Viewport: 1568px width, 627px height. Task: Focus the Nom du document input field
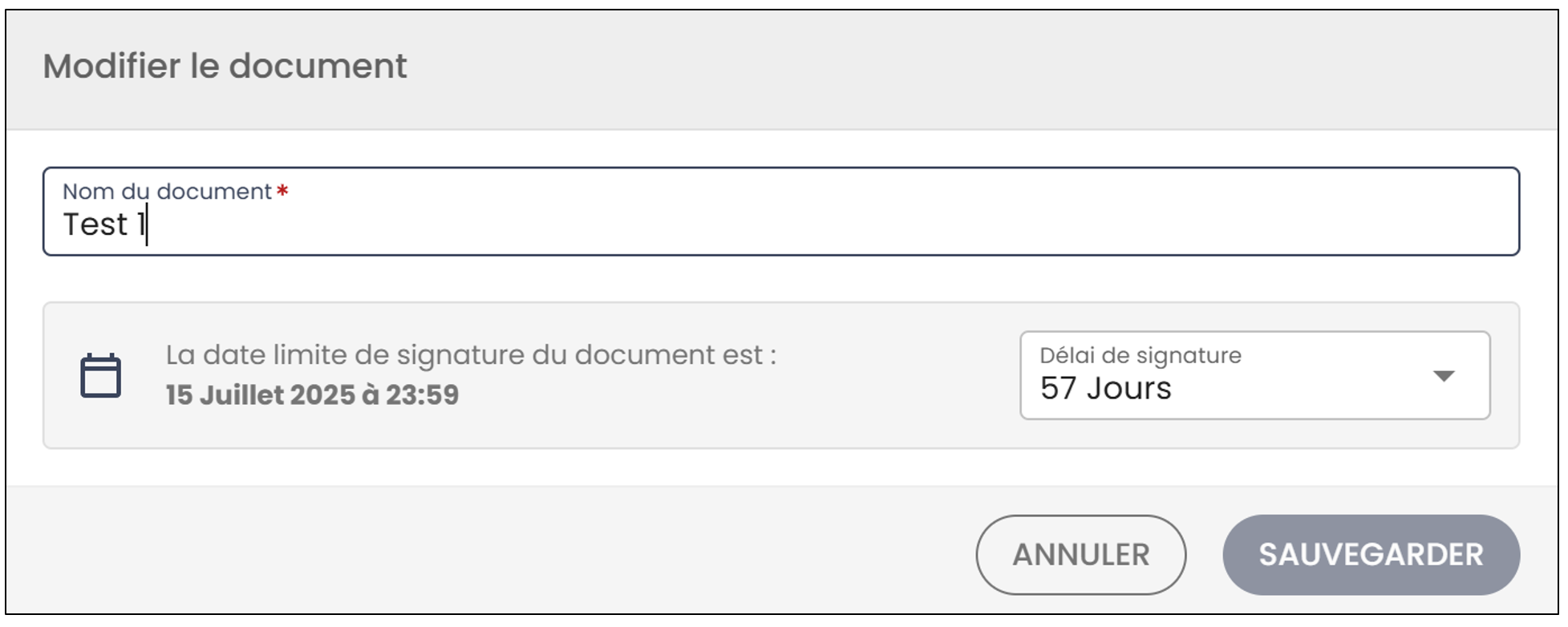click(x=781, y=212)
